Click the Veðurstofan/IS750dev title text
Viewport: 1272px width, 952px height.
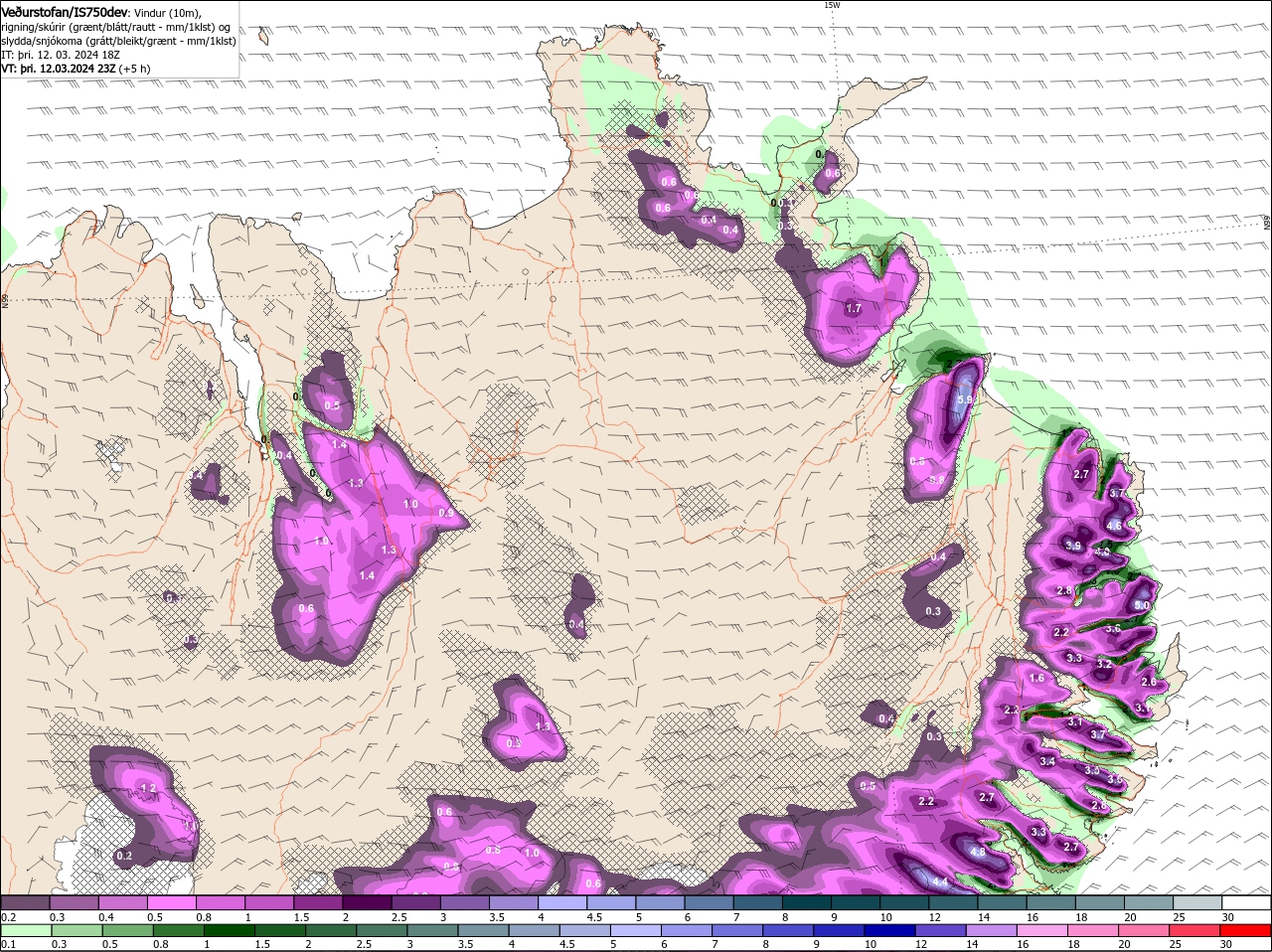tap(65, 11)
